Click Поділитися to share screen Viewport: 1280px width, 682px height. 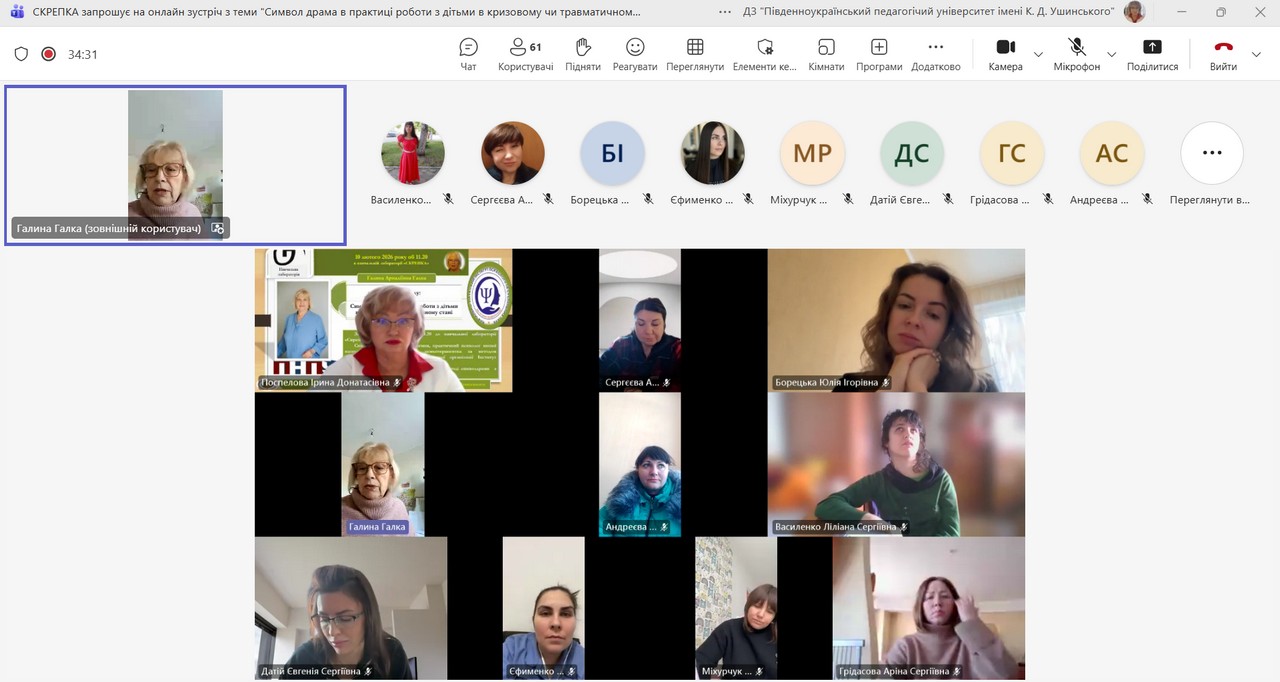point(1152,54)
